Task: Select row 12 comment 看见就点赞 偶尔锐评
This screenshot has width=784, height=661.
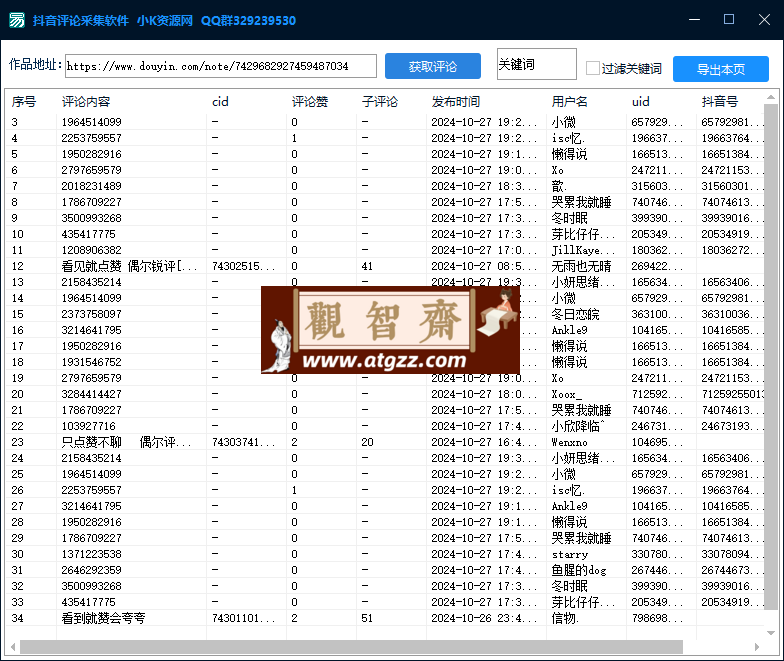Action: [x=130, y=266]
